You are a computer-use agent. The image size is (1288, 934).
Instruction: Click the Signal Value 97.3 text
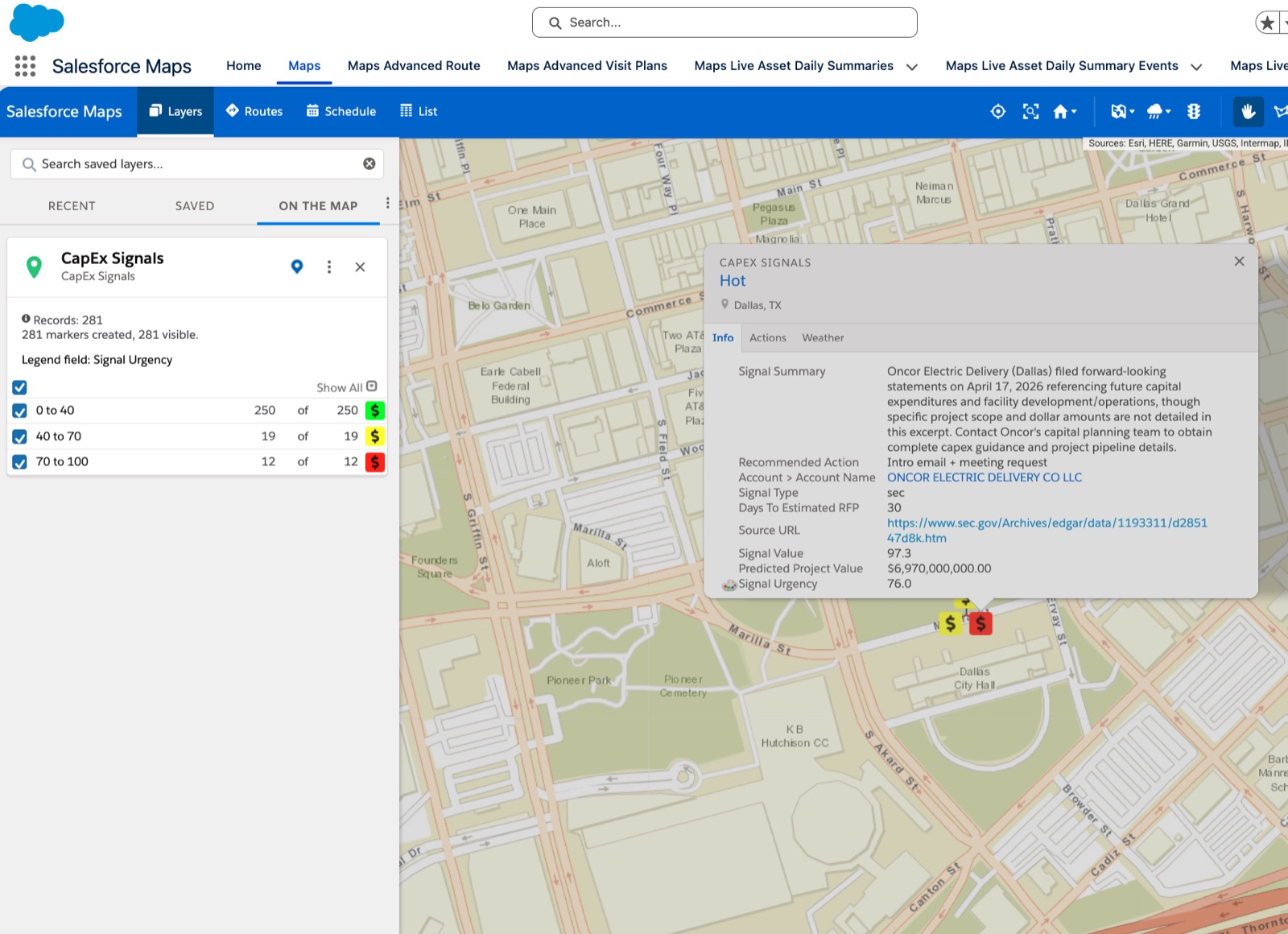(x=899, y=553)
